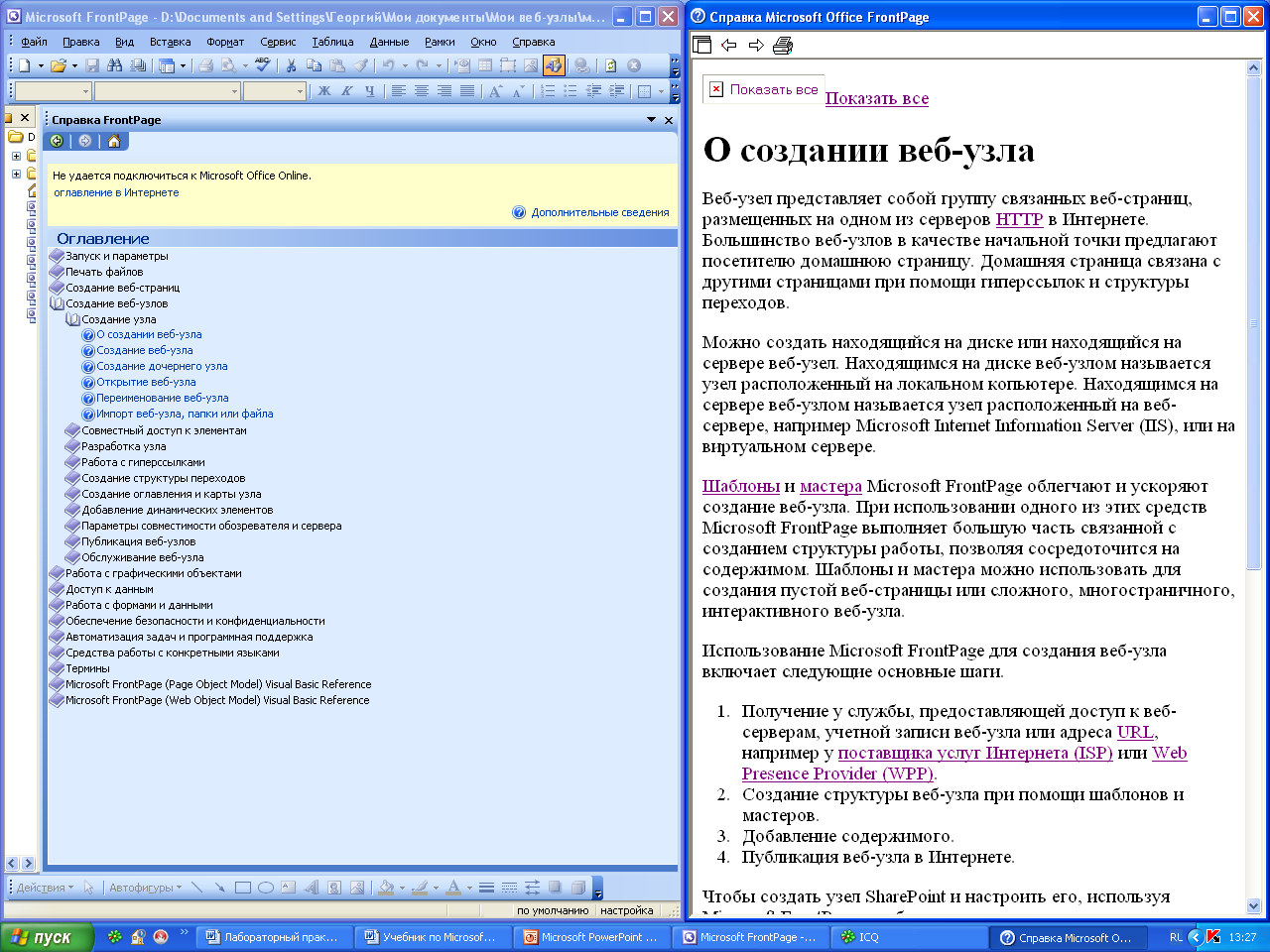Viewport: 1270px width, 952px height.
Task: Click the Open folder icon in FrontPage toolbar
Action: 59,65
